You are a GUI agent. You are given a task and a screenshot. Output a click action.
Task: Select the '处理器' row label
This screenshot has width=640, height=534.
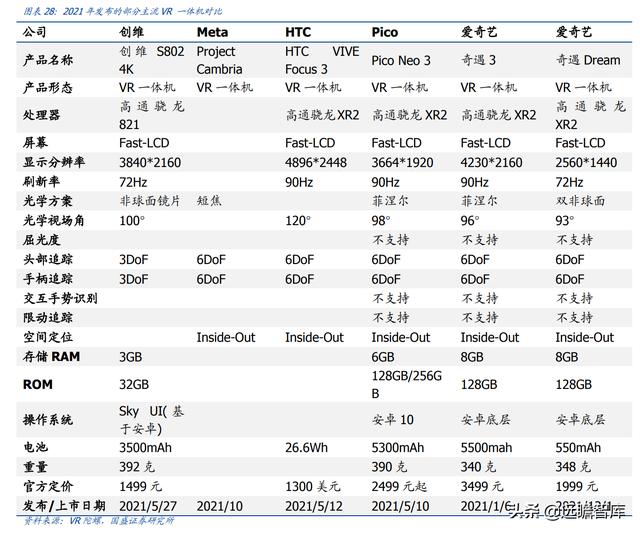pyautogui.click(x=41, y=115)
